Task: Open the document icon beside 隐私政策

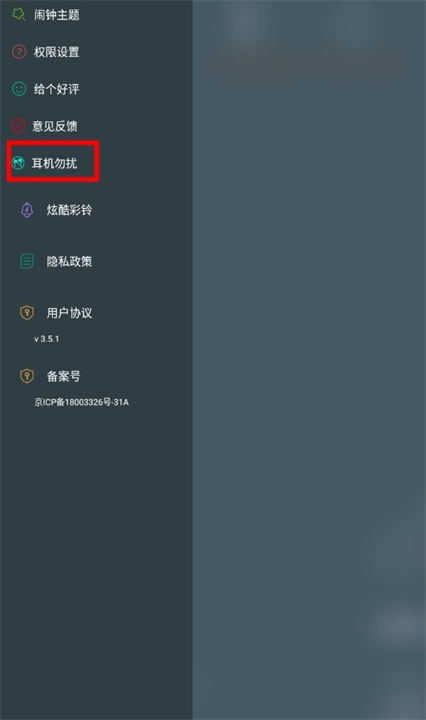Action: [27, 261]
